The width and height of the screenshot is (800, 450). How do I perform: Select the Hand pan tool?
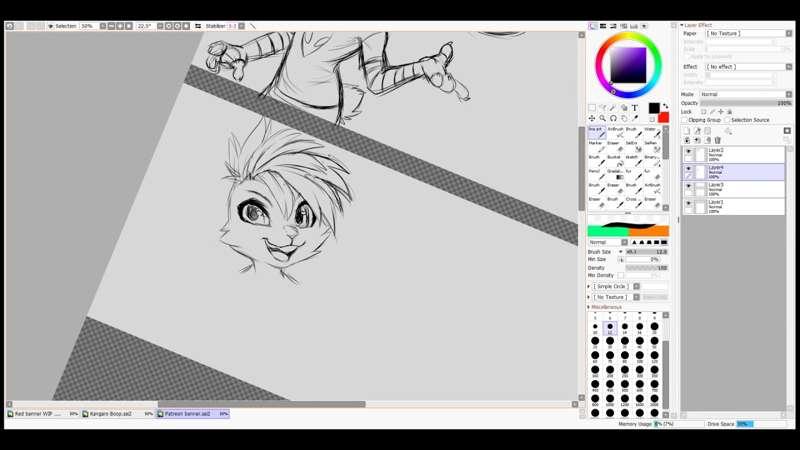[624, 118]
